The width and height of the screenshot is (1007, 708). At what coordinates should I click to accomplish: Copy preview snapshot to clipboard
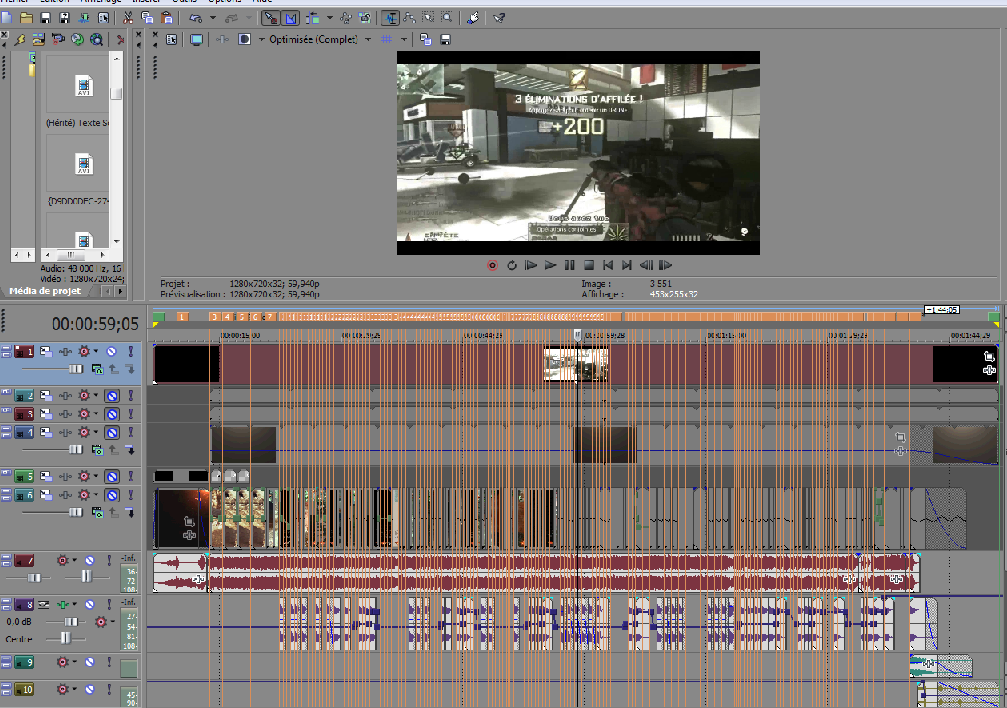tap(426, 40)
